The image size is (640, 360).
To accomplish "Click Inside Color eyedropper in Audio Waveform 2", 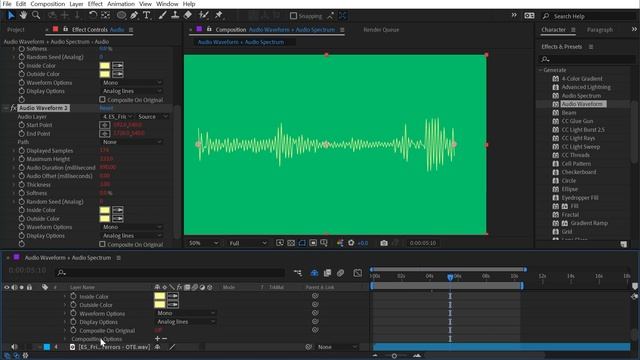I will pos(118,210).
